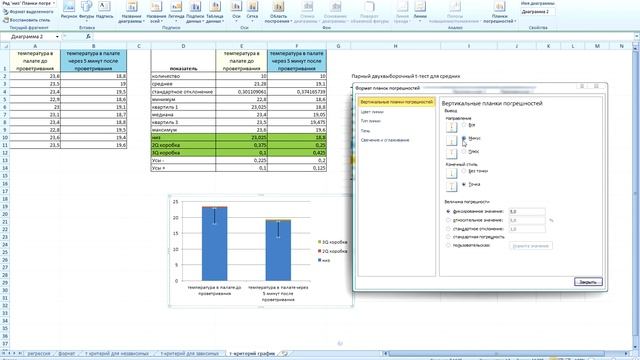The width and height of the screenshot is (640, 360).
Task: Open the Цвет линии dialog category
Action: tap(372, 112)
